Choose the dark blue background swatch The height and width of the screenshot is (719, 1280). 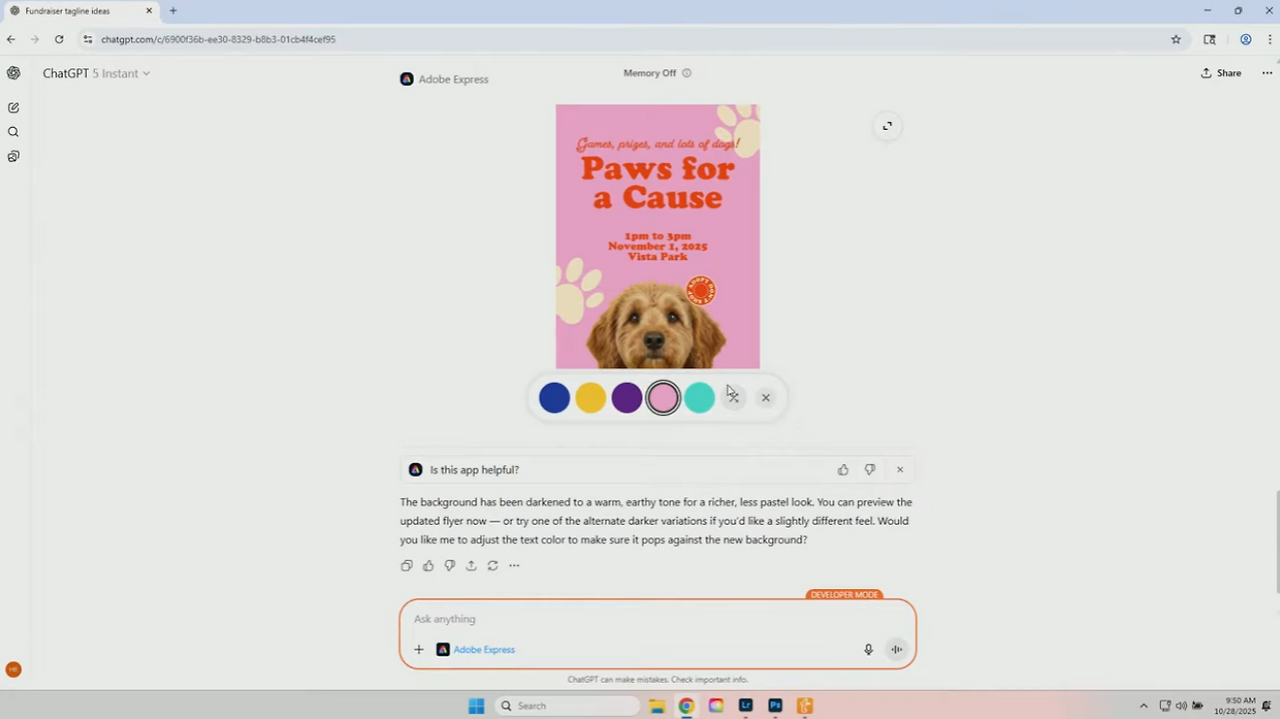(554, 398)
